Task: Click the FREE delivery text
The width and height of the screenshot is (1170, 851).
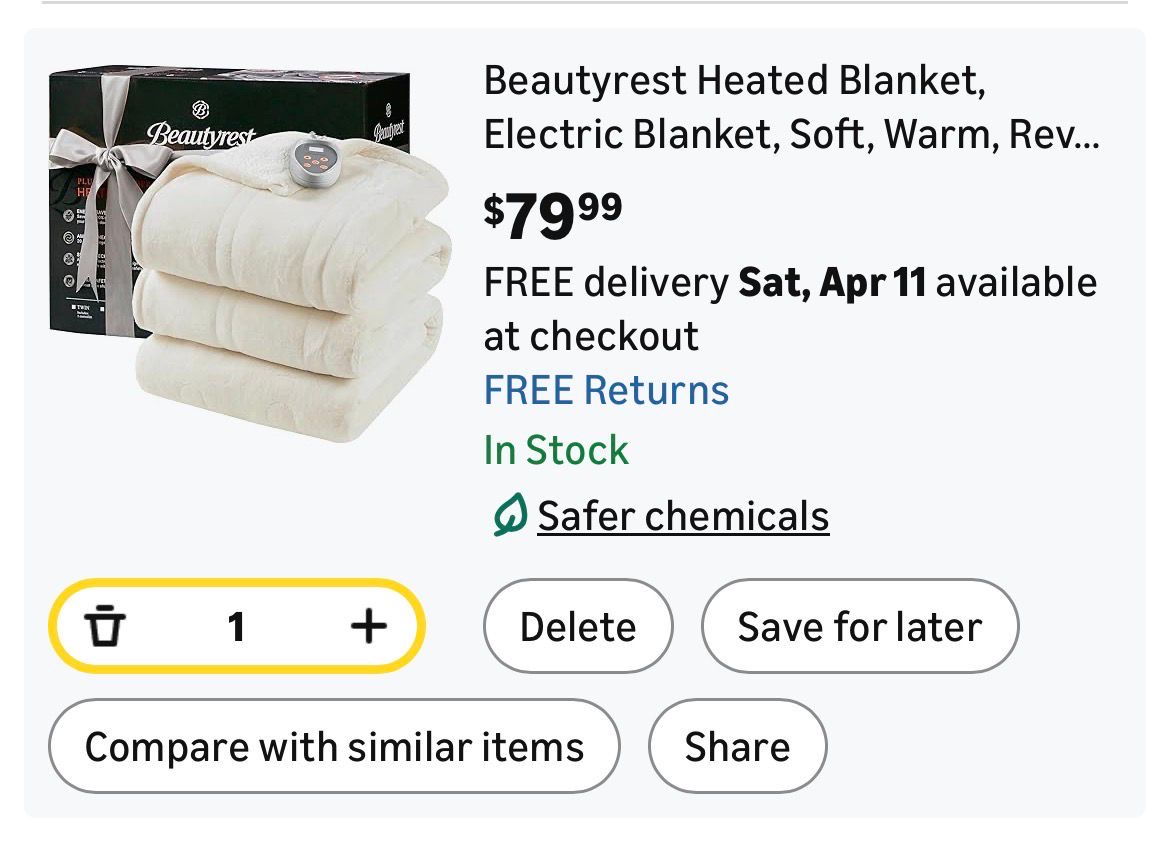Action: pos(606,283)
